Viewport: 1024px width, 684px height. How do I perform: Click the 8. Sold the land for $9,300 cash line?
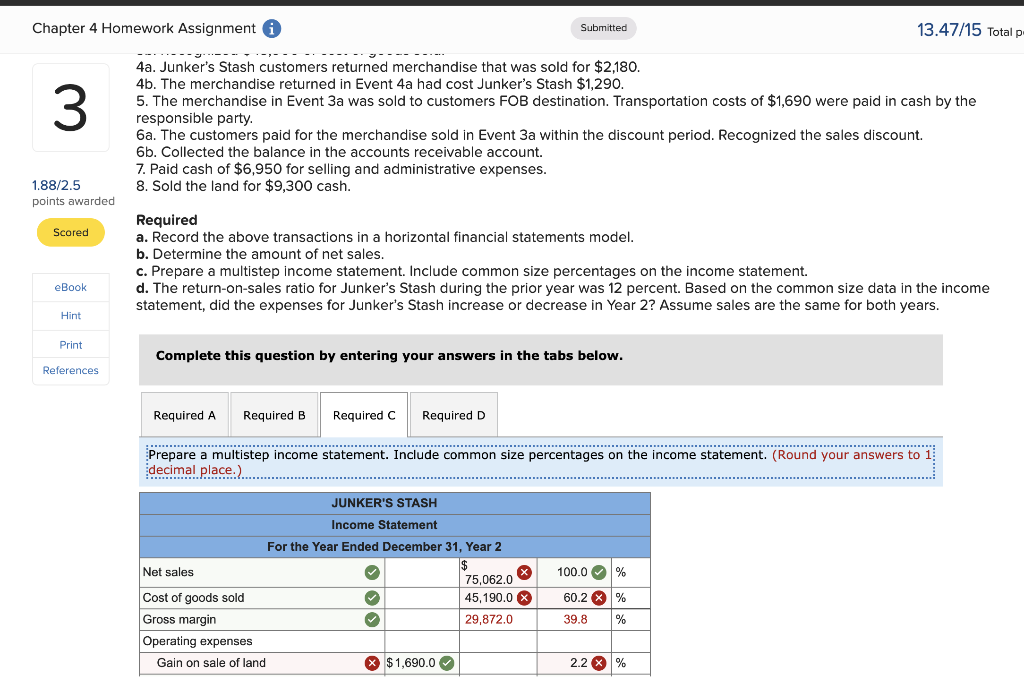coord(243,186)
